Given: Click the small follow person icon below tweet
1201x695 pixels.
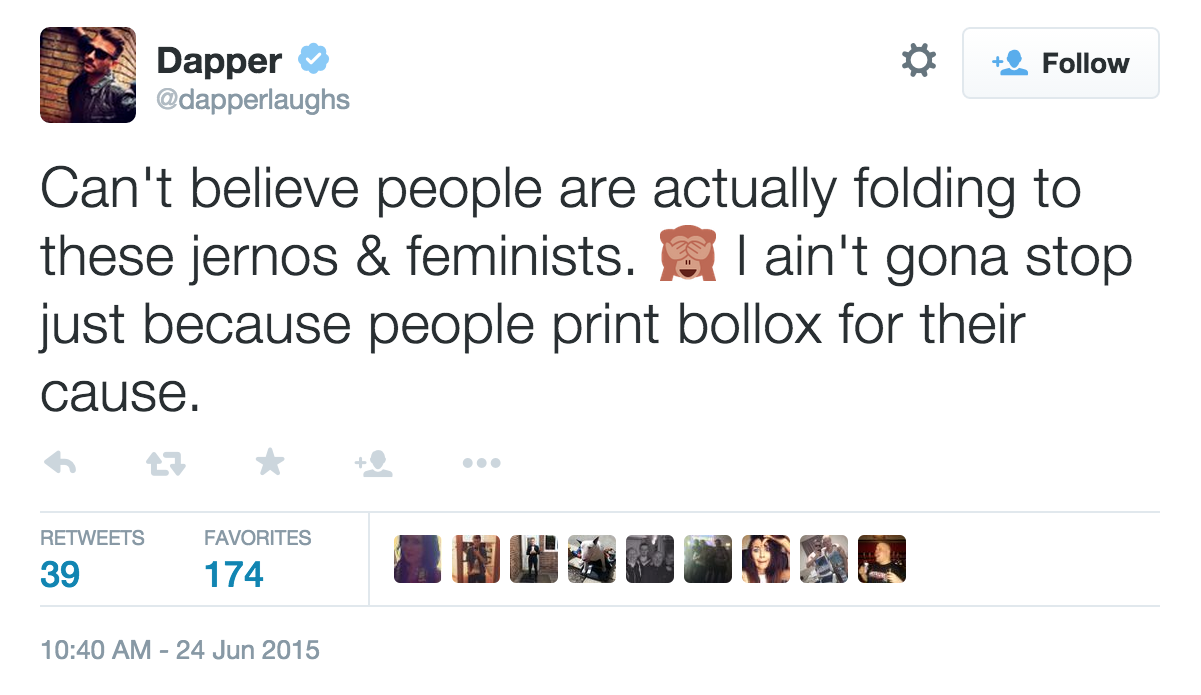Looking at the screenshot, I should point(373,462).
